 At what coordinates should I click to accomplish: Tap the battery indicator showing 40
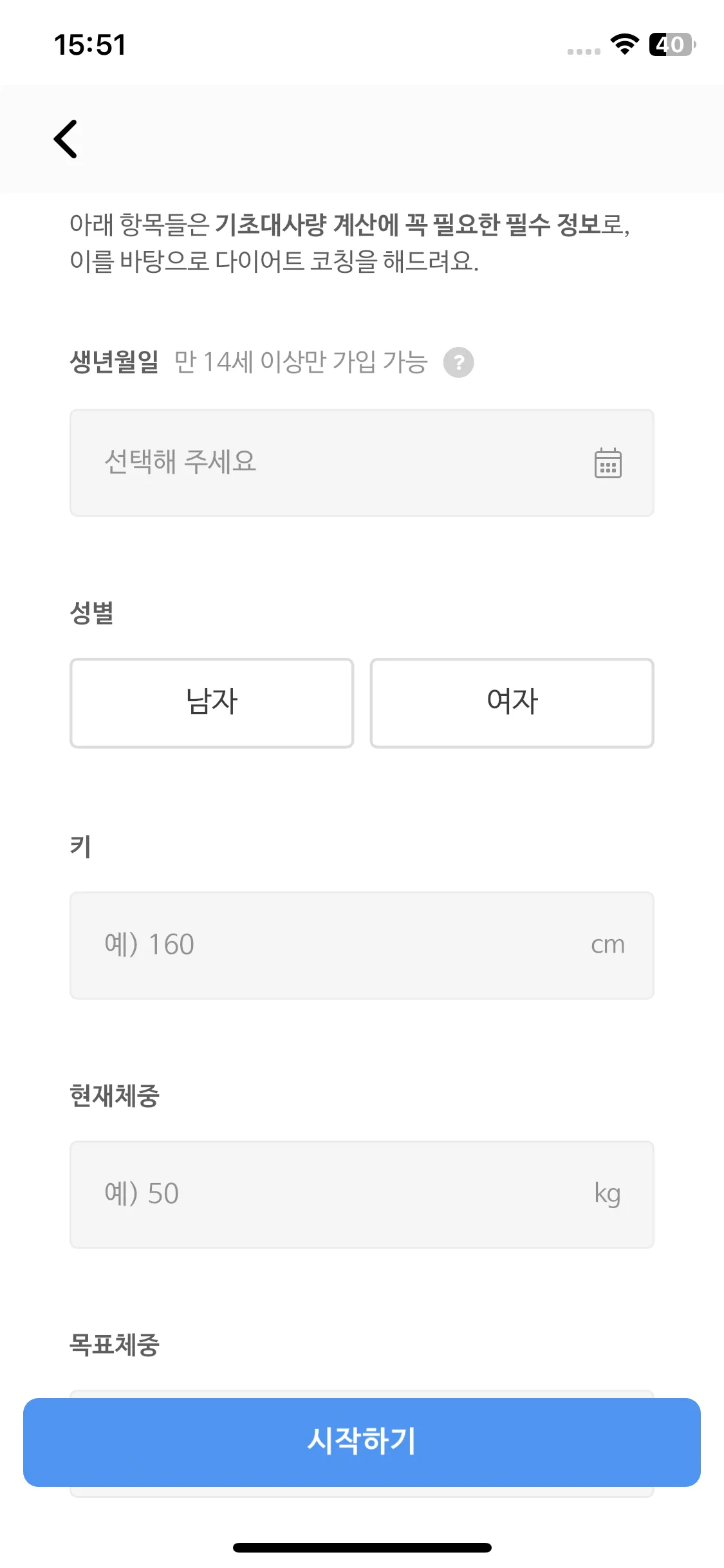(x=672, y=44)
